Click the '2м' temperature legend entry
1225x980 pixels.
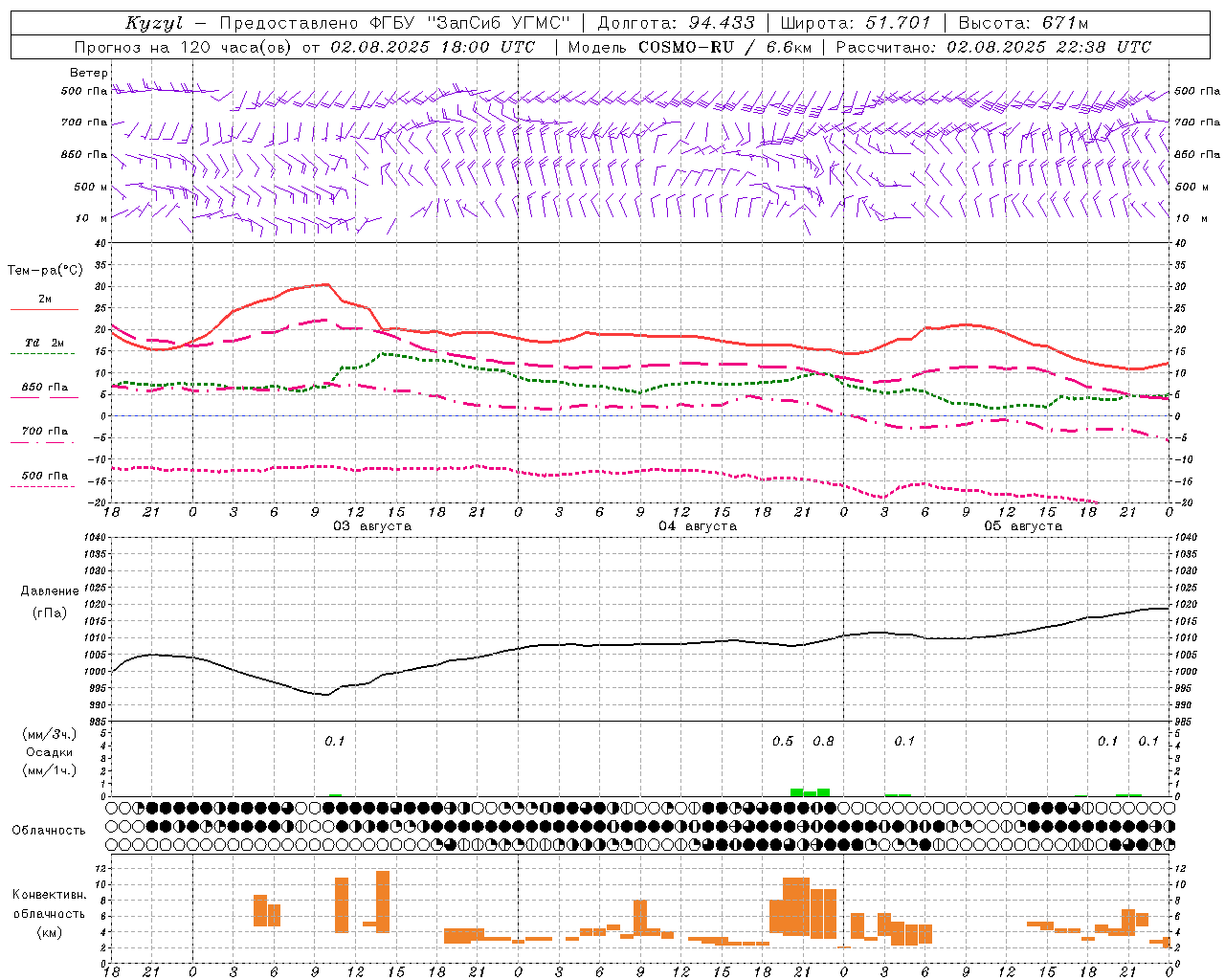(x=45, y=300)
